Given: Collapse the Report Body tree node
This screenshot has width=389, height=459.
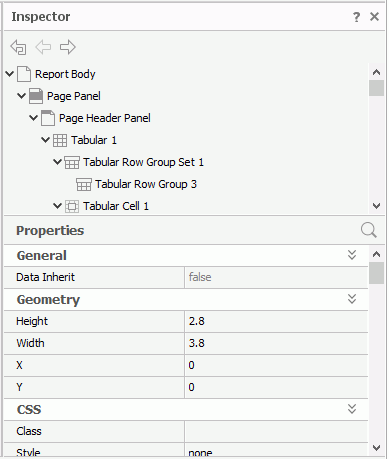Looking at the screenshot, I should point(10,74).
